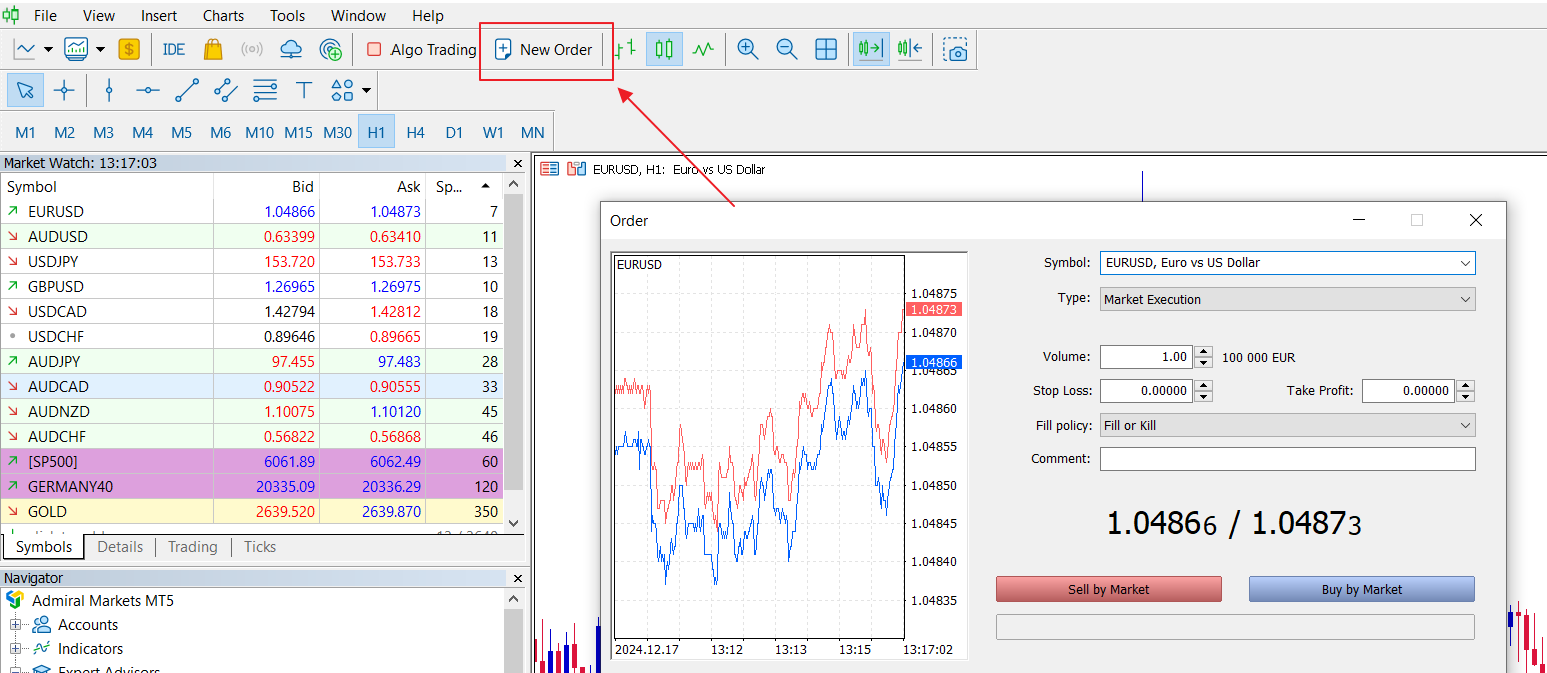
Task: Switch timeframe to H4
Action: 415,132
